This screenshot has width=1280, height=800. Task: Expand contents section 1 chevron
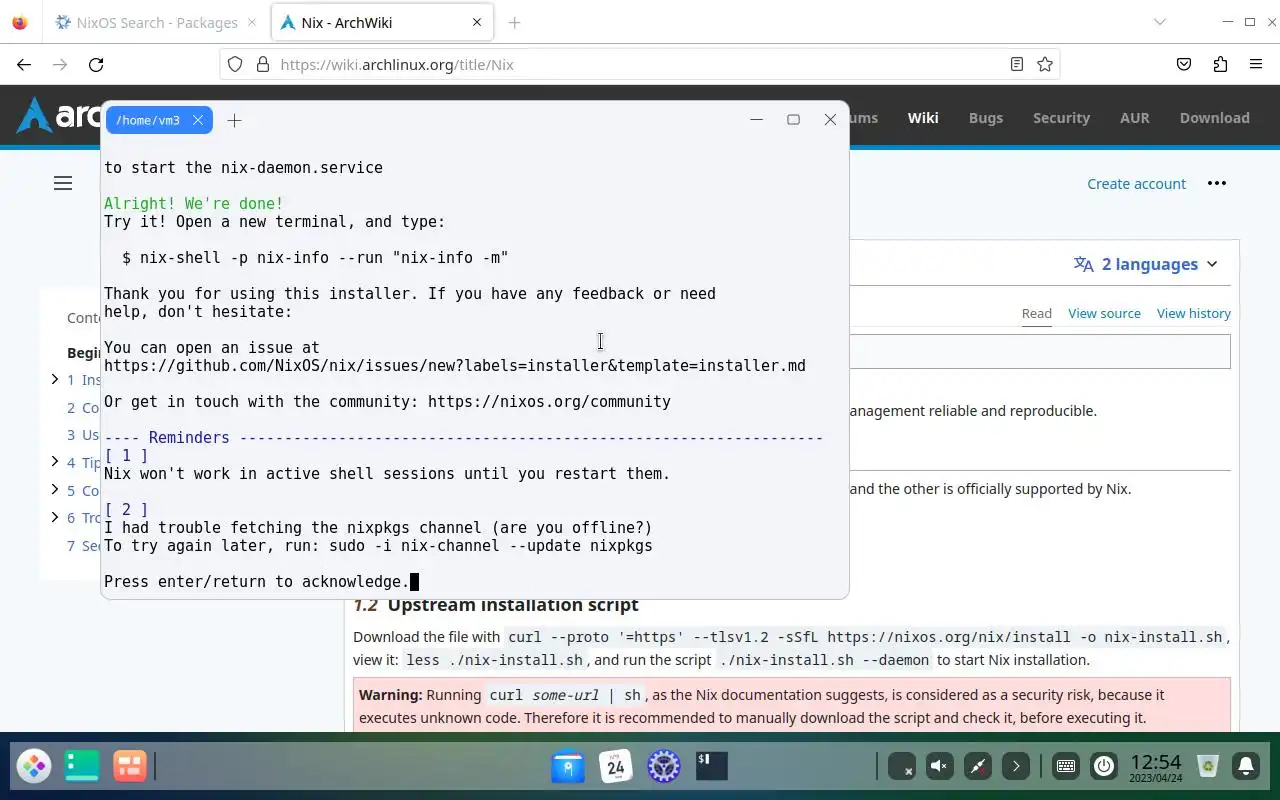55,379
